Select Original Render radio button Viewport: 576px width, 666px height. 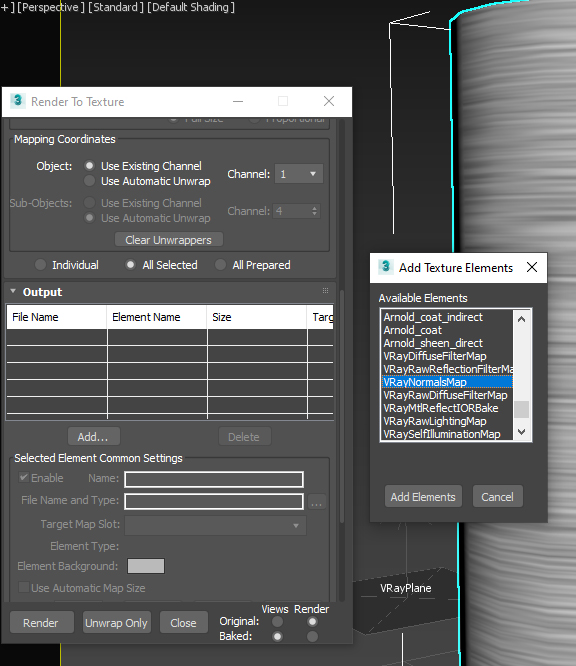click(312, 621)
